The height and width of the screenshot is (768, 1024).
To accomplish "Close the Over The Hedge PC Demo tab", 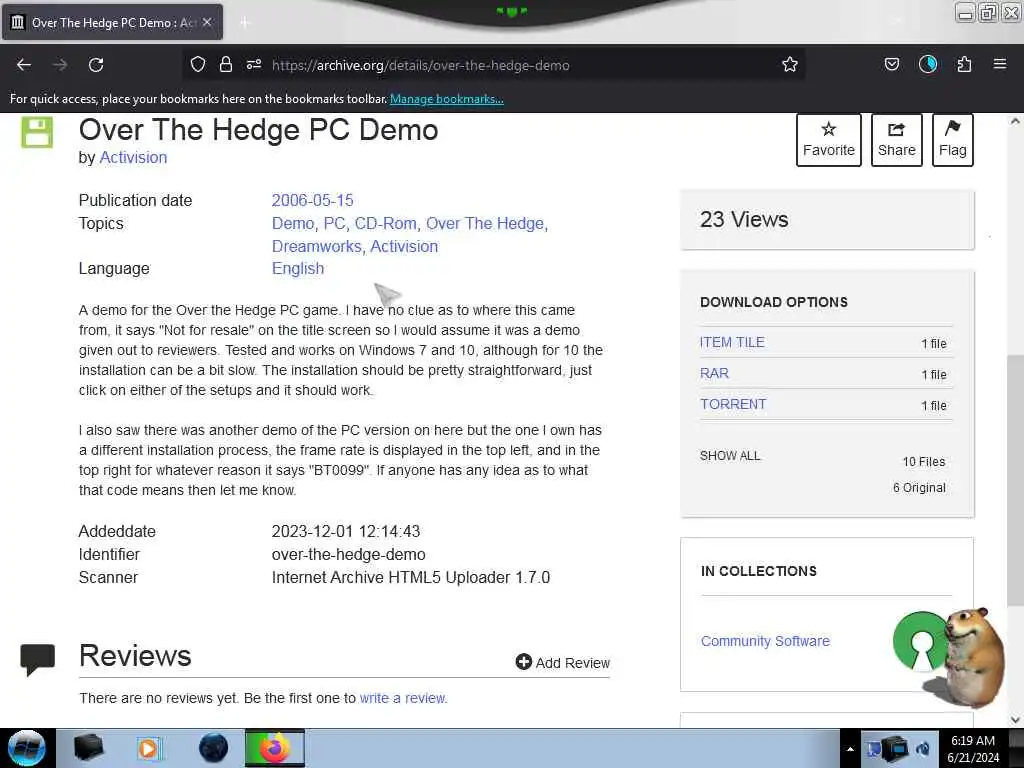I will (207, 22).
